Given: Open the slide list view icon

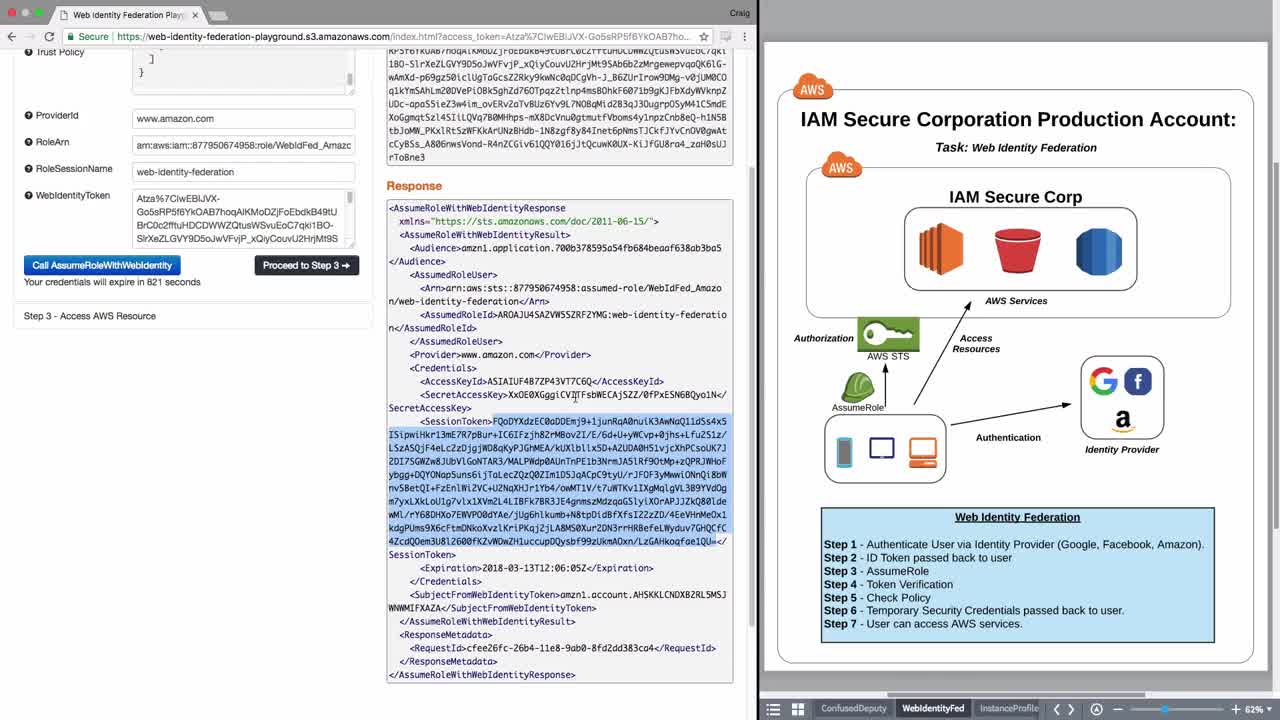Looking at the screenshot, I should click(x=773, y=709).
